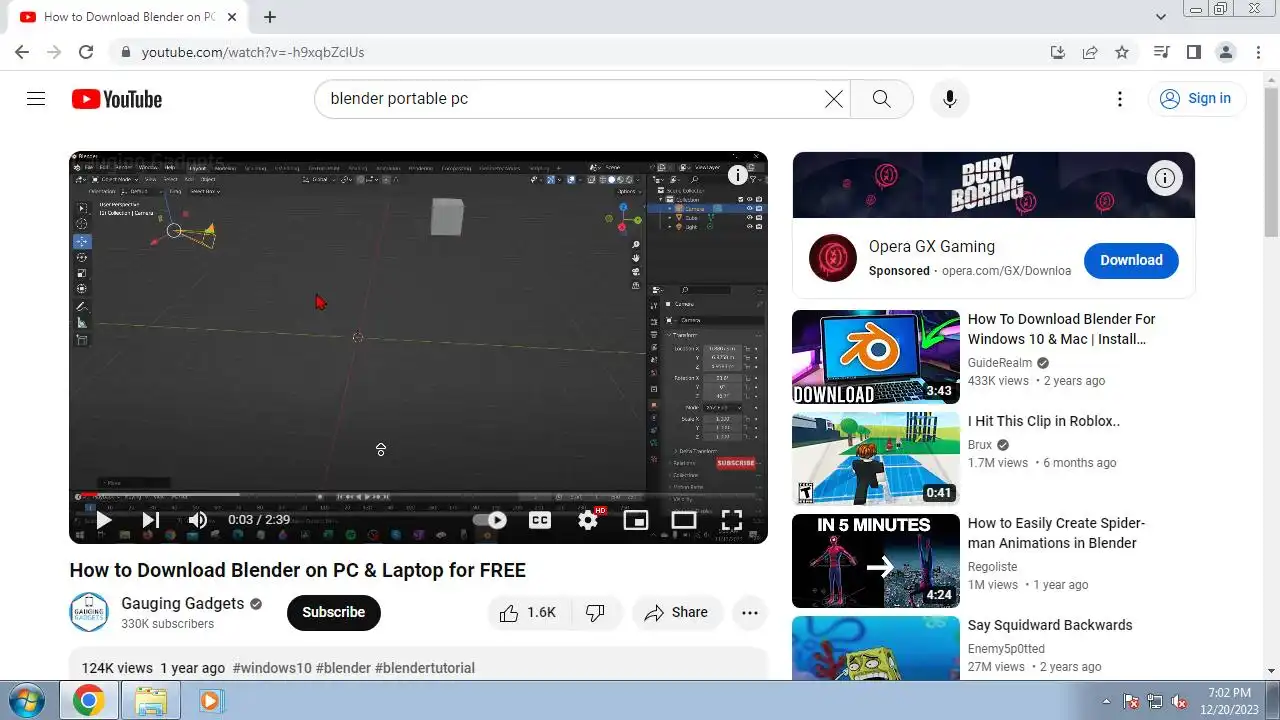This screenshot has height=720, width=1280.
Task: Open YouTube settings three-dot menu
Action: coord(1120,99)
